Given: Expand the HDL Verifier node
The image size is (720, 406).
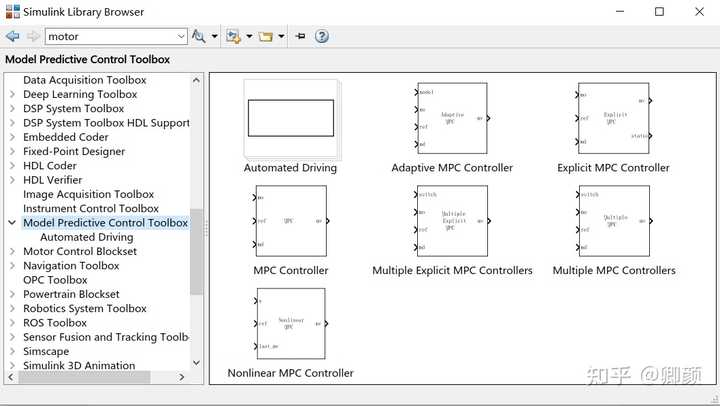Looking at the screenshot, I should 12,180.
